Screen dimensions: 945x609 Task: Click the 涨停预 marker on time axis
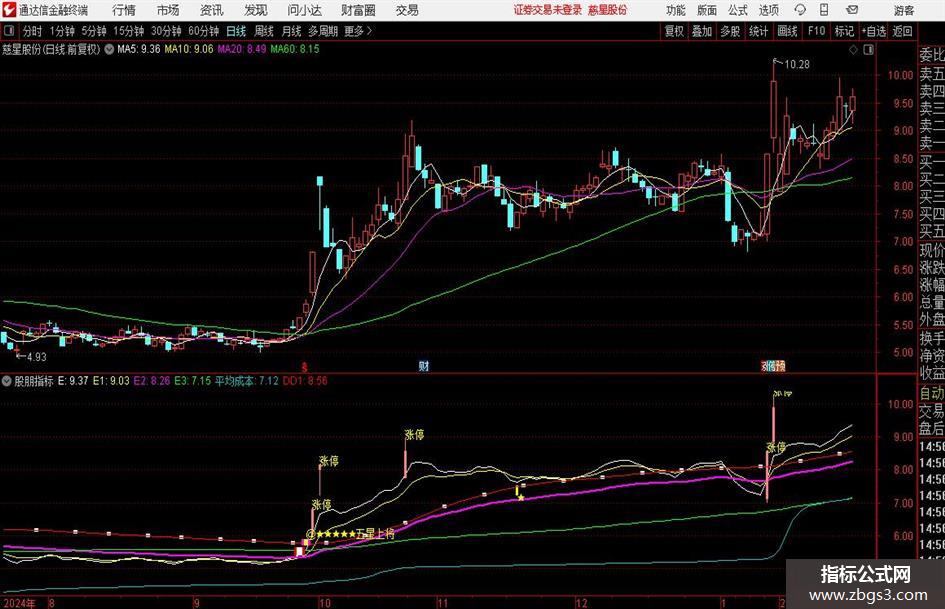[x=773, y=365]
